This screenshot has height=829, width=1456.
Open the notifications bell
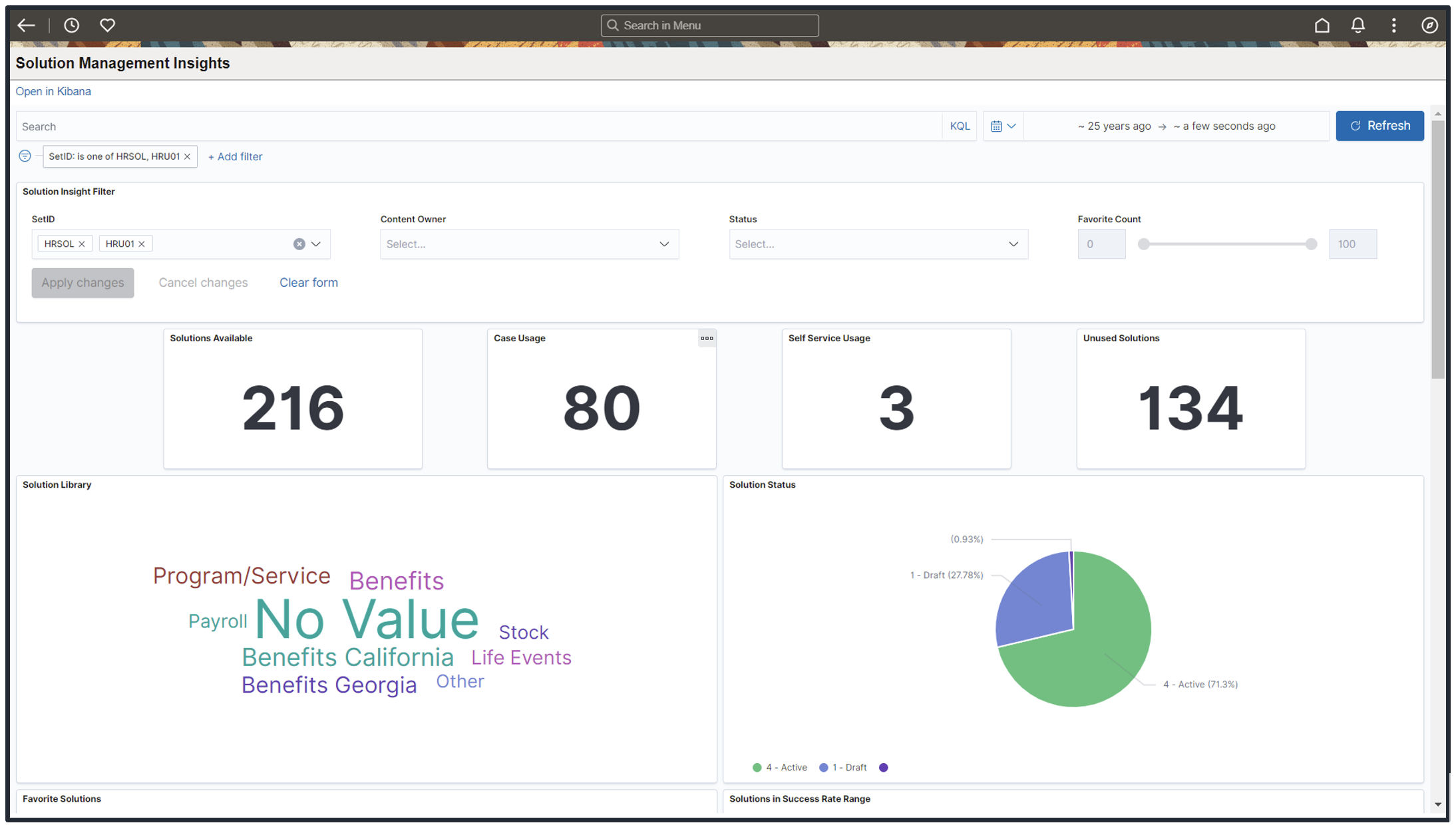(x=1358, y=25)
